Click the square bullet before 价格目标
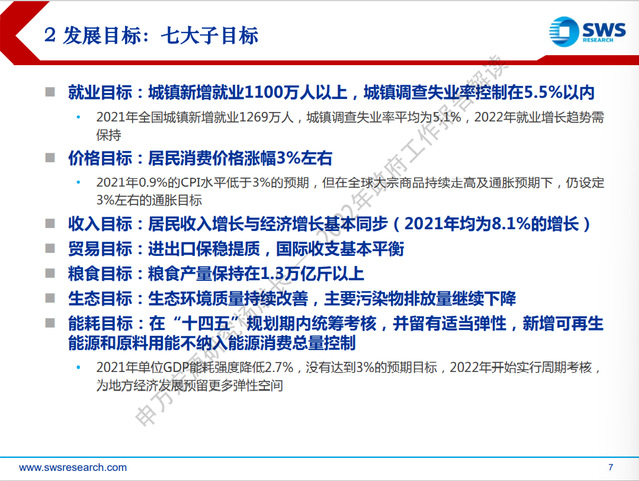639x481 pixels. point(49,157)
